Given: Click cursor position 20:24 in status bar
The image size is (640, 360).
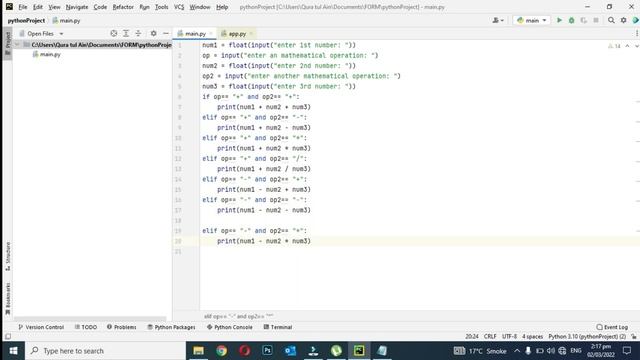Looking at the screenshot, I should pyautogui.click(x=471, y=337).
